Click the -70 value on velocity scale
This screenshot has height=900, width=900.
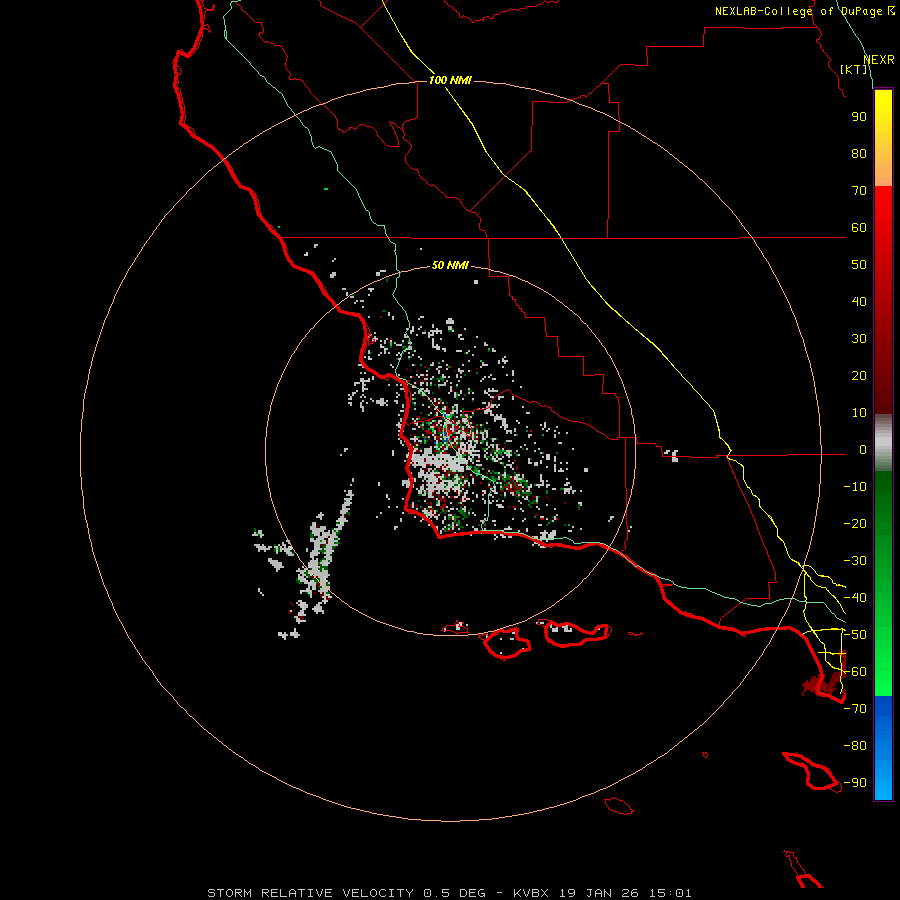tap(855, 709)
